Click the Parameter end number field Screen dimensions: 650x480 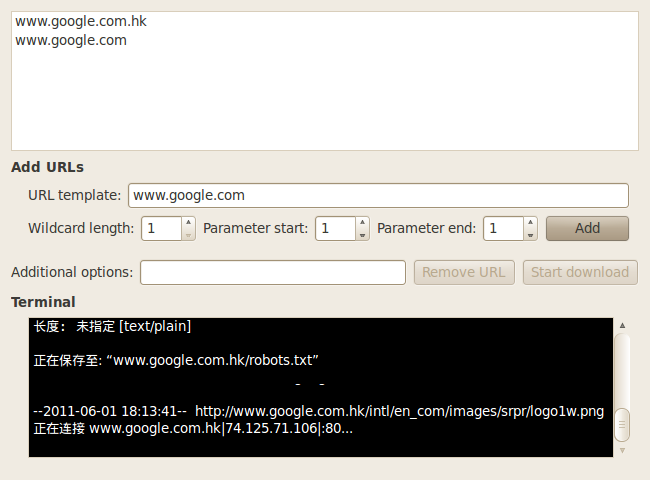(x=503, y=228)
